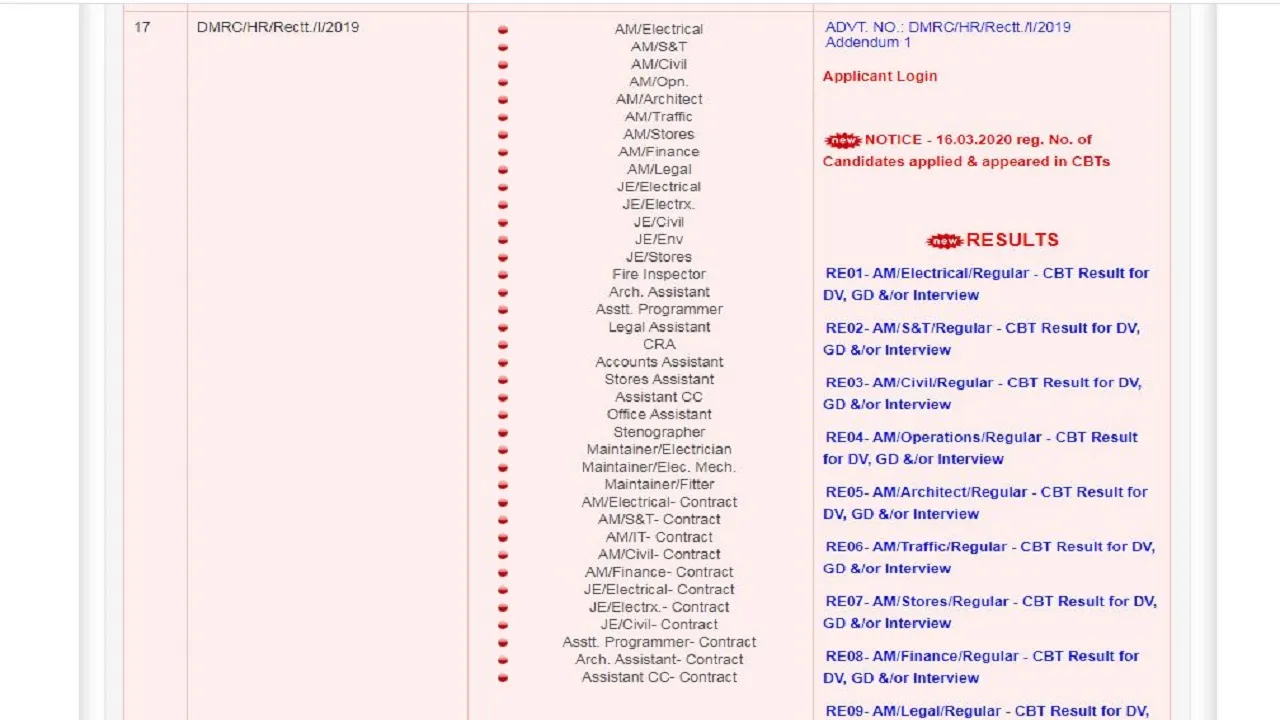Select AM/Civil- Contract post text
This screenshot has height=720, width=1280.
point(659,554)
